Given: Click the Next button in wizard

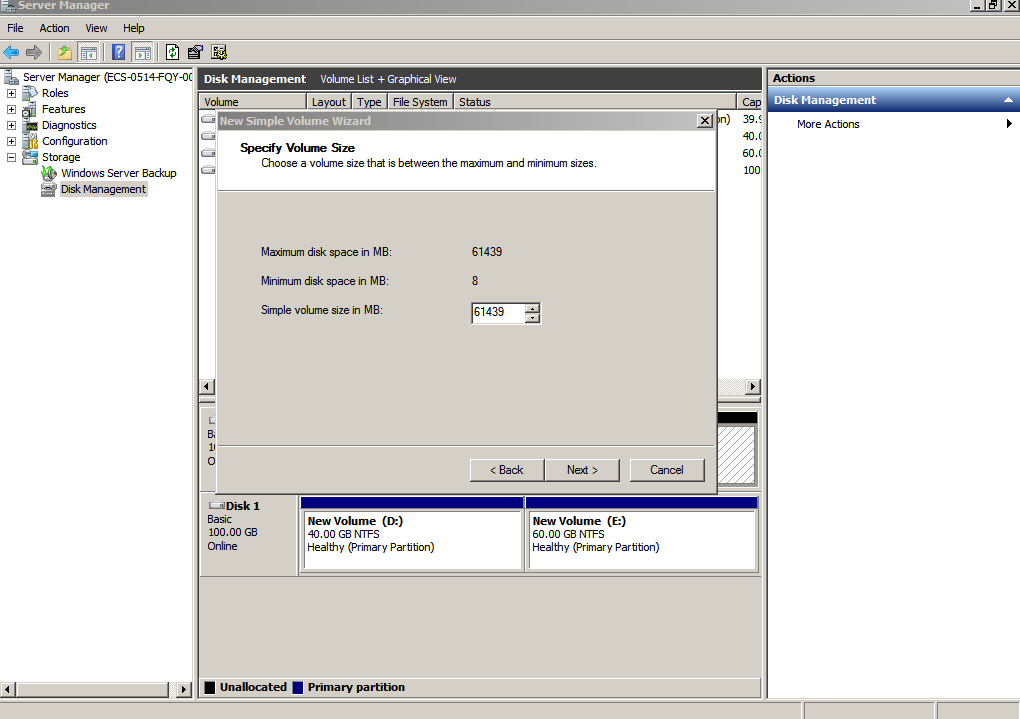Looking at the screenshot, I should click(582, 470).
